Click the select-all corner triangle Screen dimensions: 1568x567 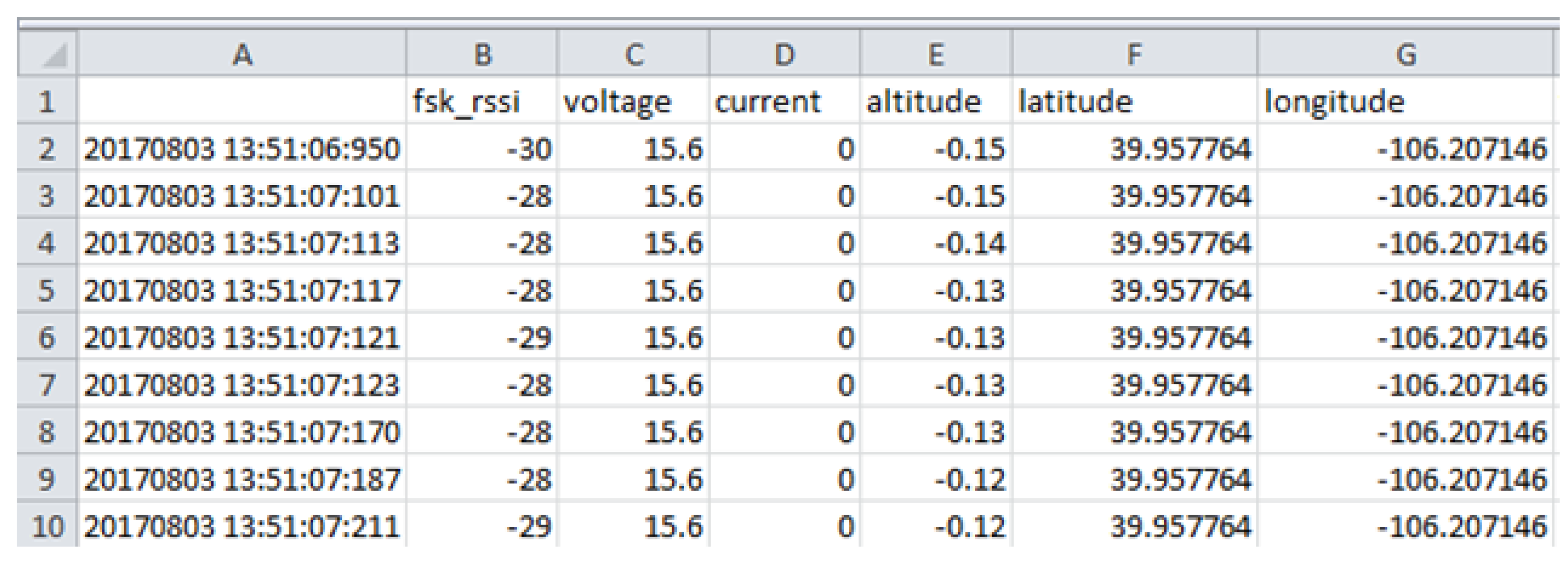coord(48,53)
